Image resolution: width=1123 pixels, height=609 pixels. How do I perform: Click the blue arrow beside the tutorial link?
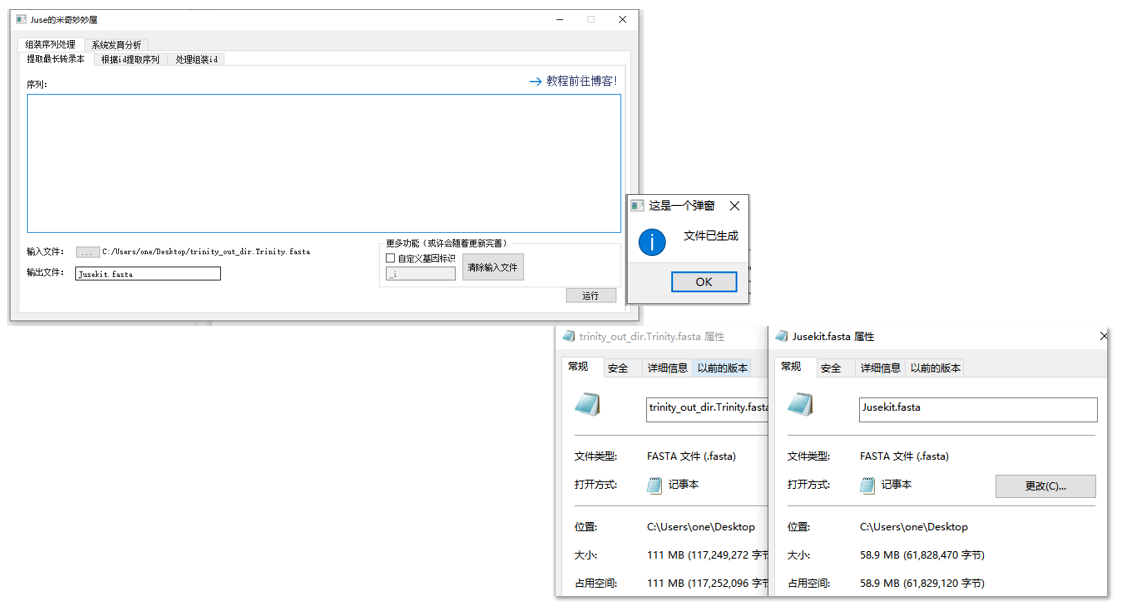point(535,82)
